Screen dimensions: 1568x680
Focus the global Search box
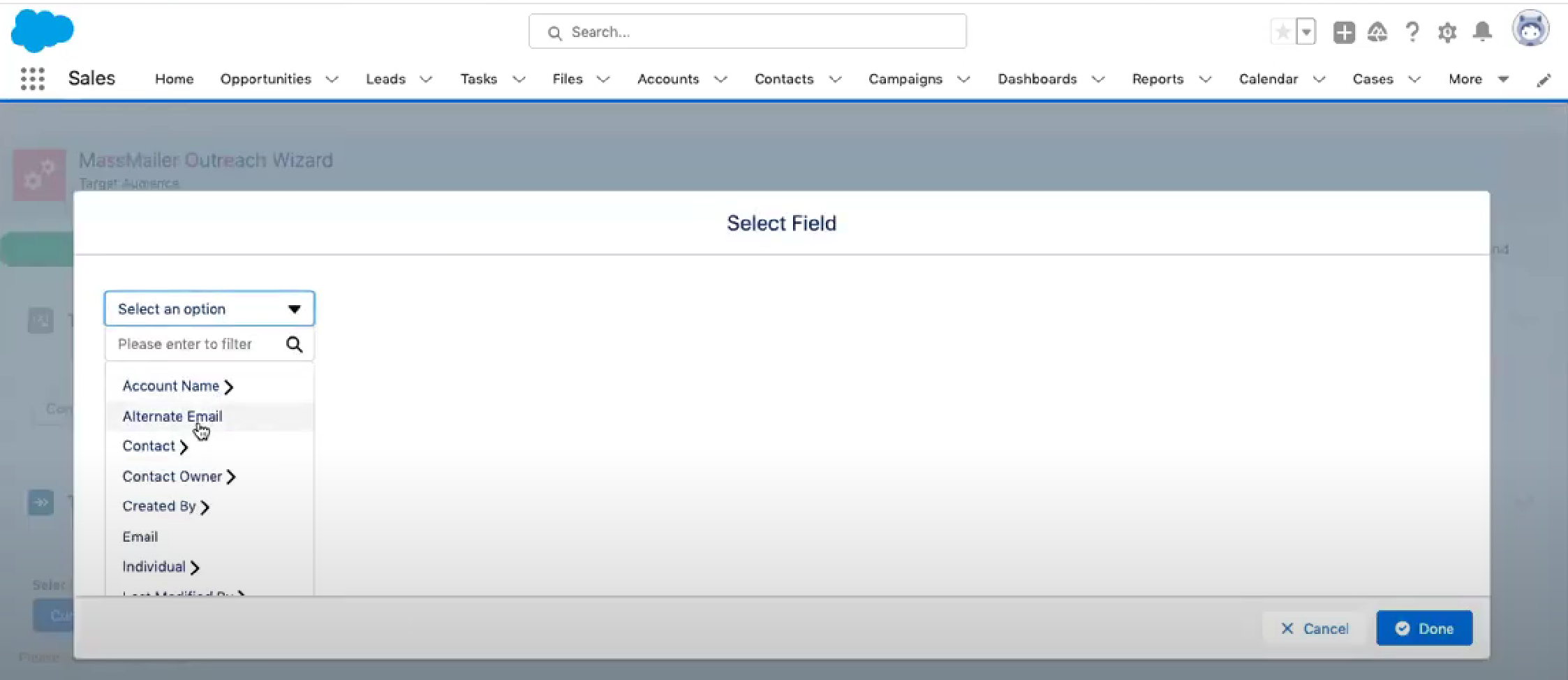[748, 31]
